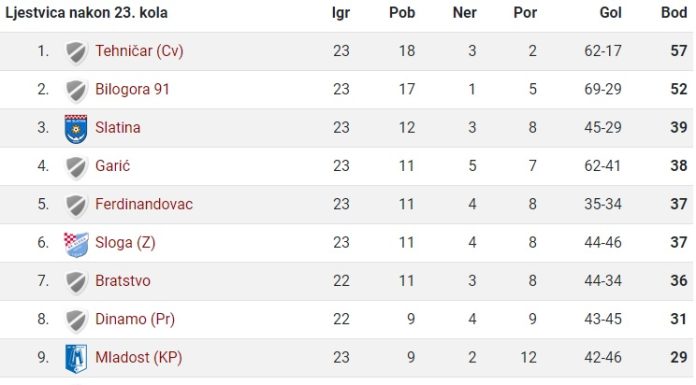The image size is (696, 385).
Task: Click the Sloga (Z) checkered crest
Action: coord(76,244)
